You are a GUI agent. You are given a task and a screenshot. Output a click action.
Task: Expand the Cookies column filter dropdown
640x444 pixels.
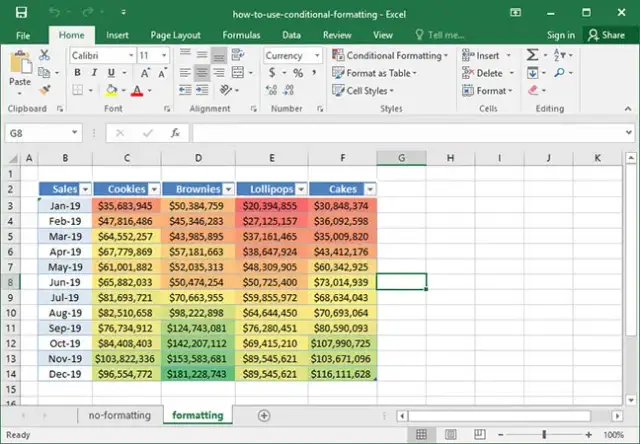pos(153,189)
